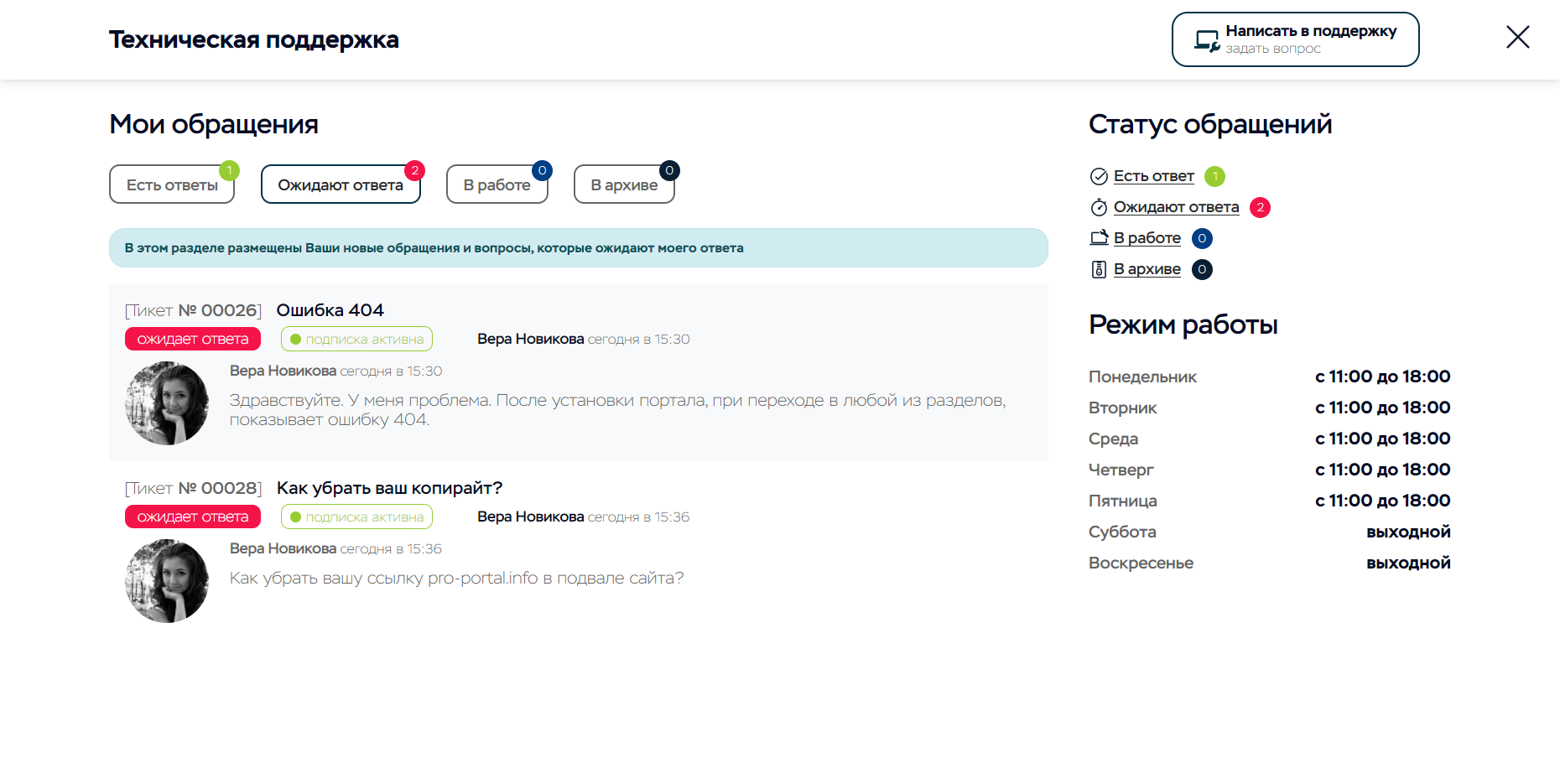Select the Ожидают ответа tab
This screenshot has height=784, width=1560.
click(x=340, y=185)
